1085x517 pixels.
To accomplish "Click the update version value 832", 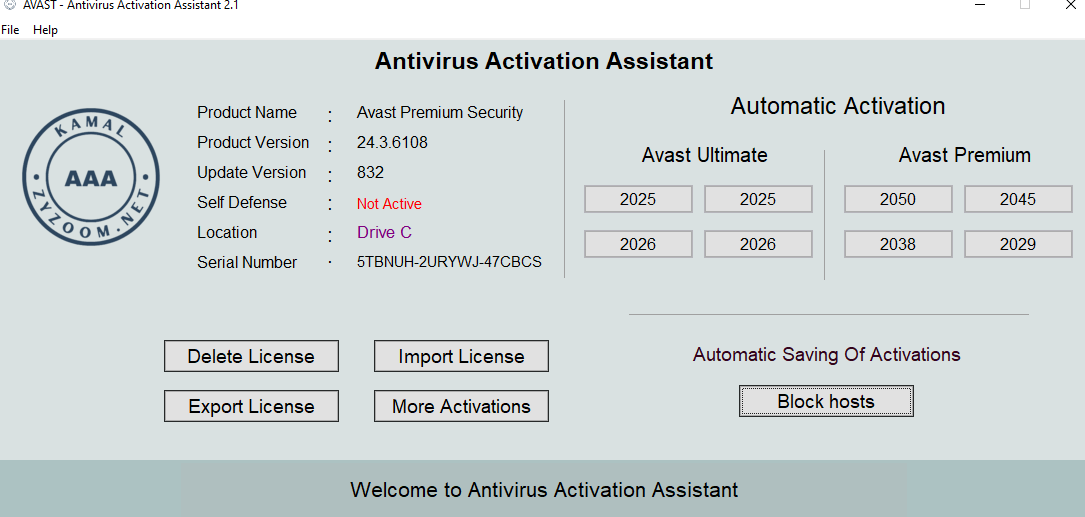I will 370,172.
